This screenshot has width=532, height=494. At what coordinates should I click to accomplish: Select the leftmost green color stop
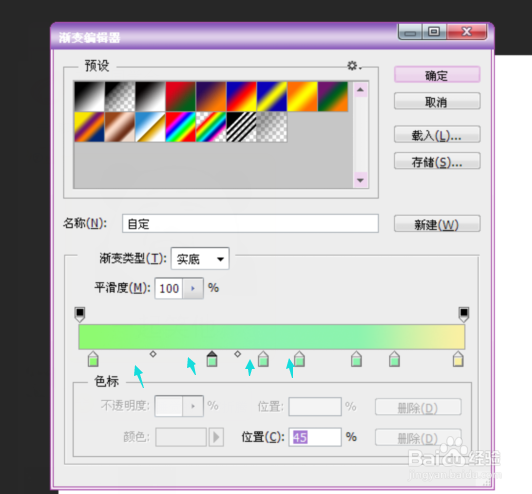[93, 359]
